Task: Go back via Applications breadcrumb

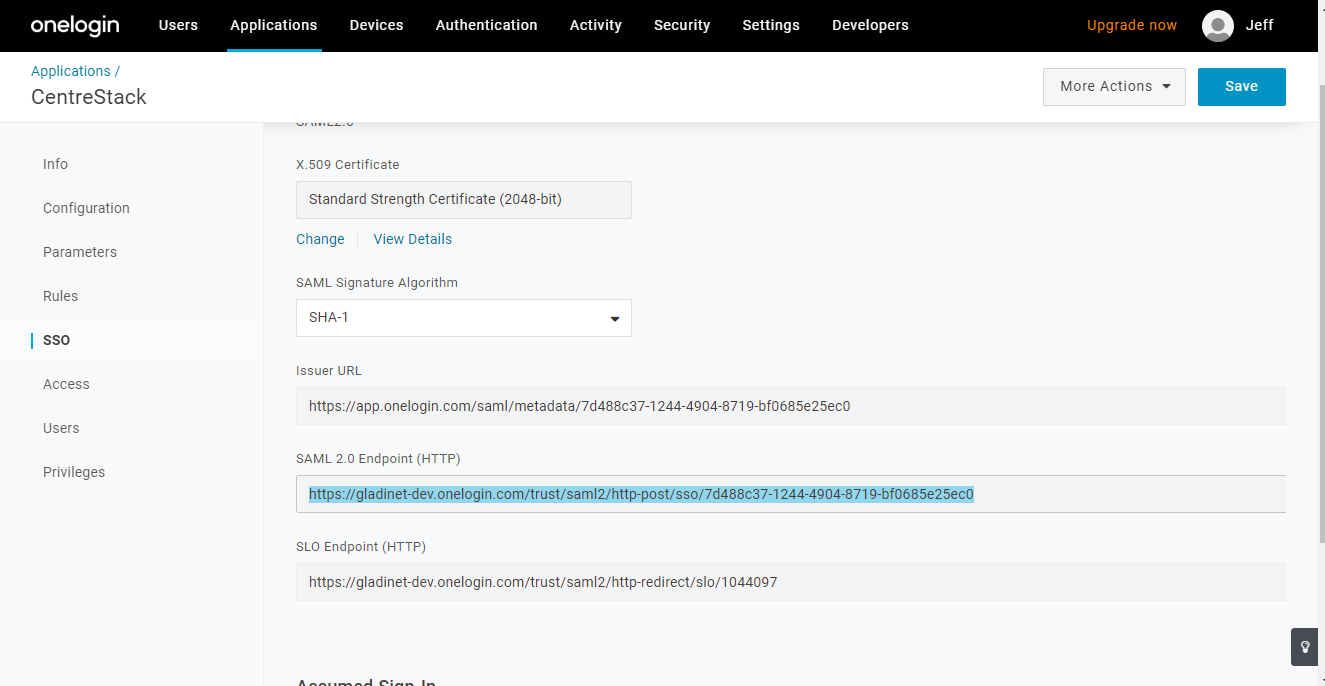Action: [x=71, y=71]
